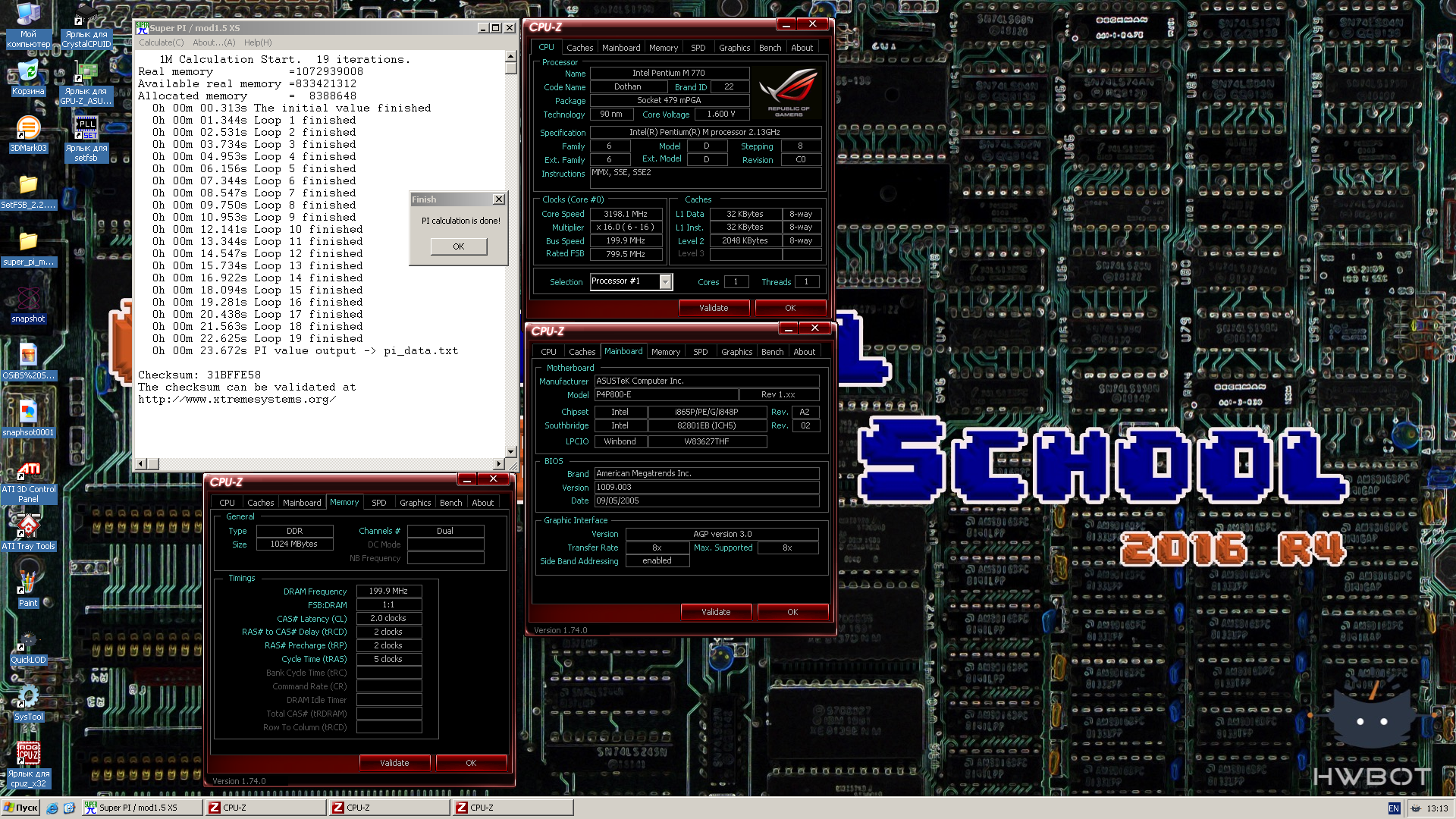Click OK in Memory CPU-Z window
Image resolution: width=1456 pixels, height=819 pixels.
(471, 763)
